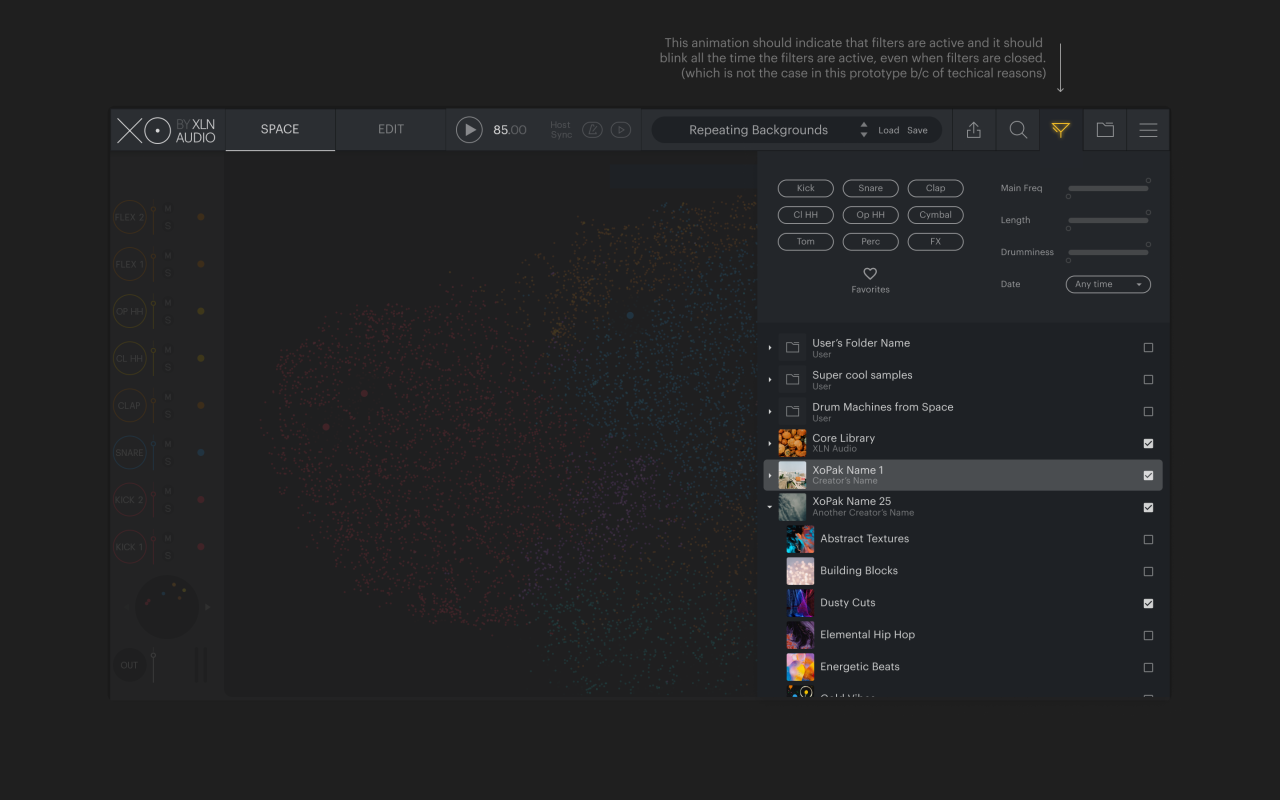This screenshot has width=1280, height=800.
Task: Enable the User's Folder Name checkbox
Action: tap(1148, 348)
